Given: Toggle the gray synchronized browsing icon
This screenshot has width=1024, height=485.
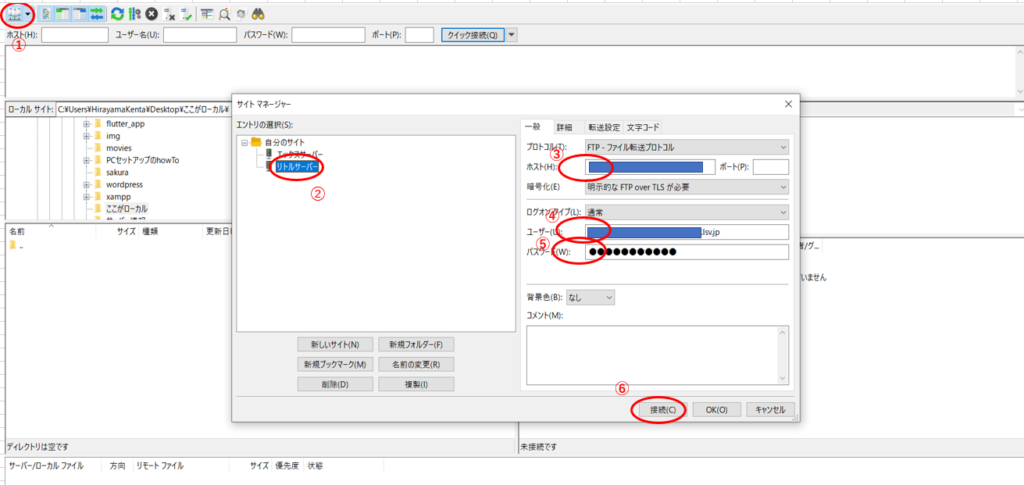Looking at the screenshot, I should pos(240,13).
